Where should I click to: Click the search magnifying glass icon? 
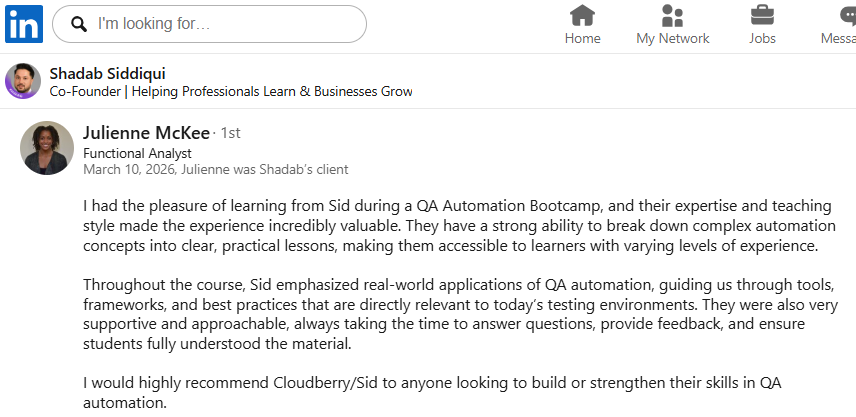pos(80,24)
